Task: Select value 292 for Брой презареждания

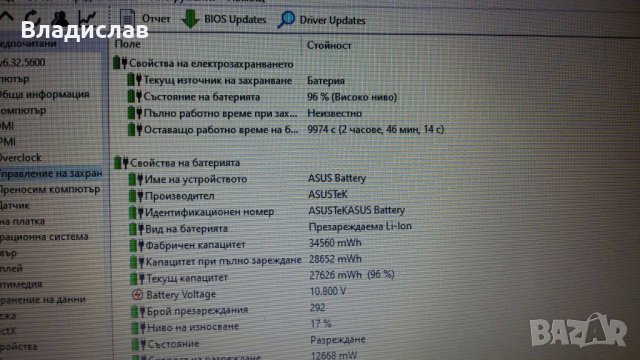Action: [318, 307]
